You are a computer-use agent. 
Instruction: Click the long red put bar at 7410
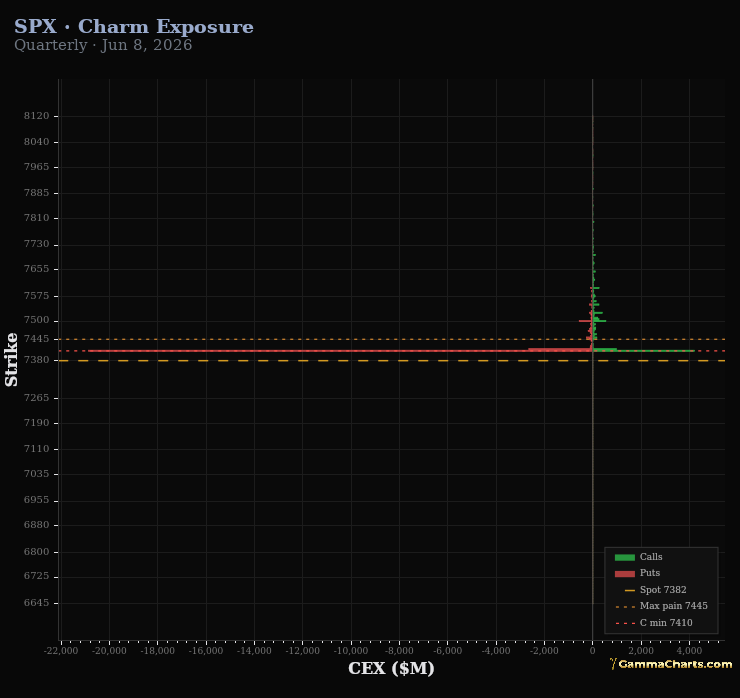340,351
